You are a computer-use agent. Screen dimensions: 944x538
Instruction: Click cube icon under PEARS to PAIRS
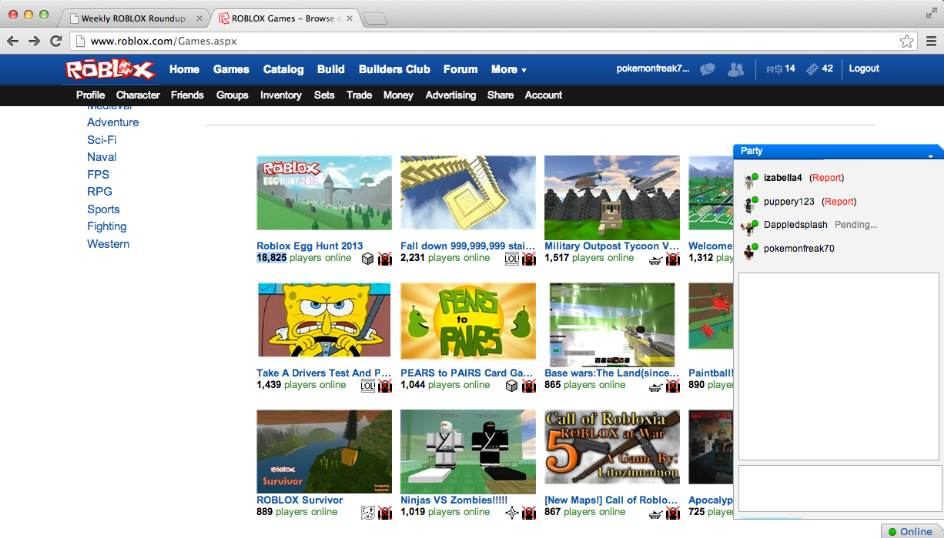pos(511,386)
